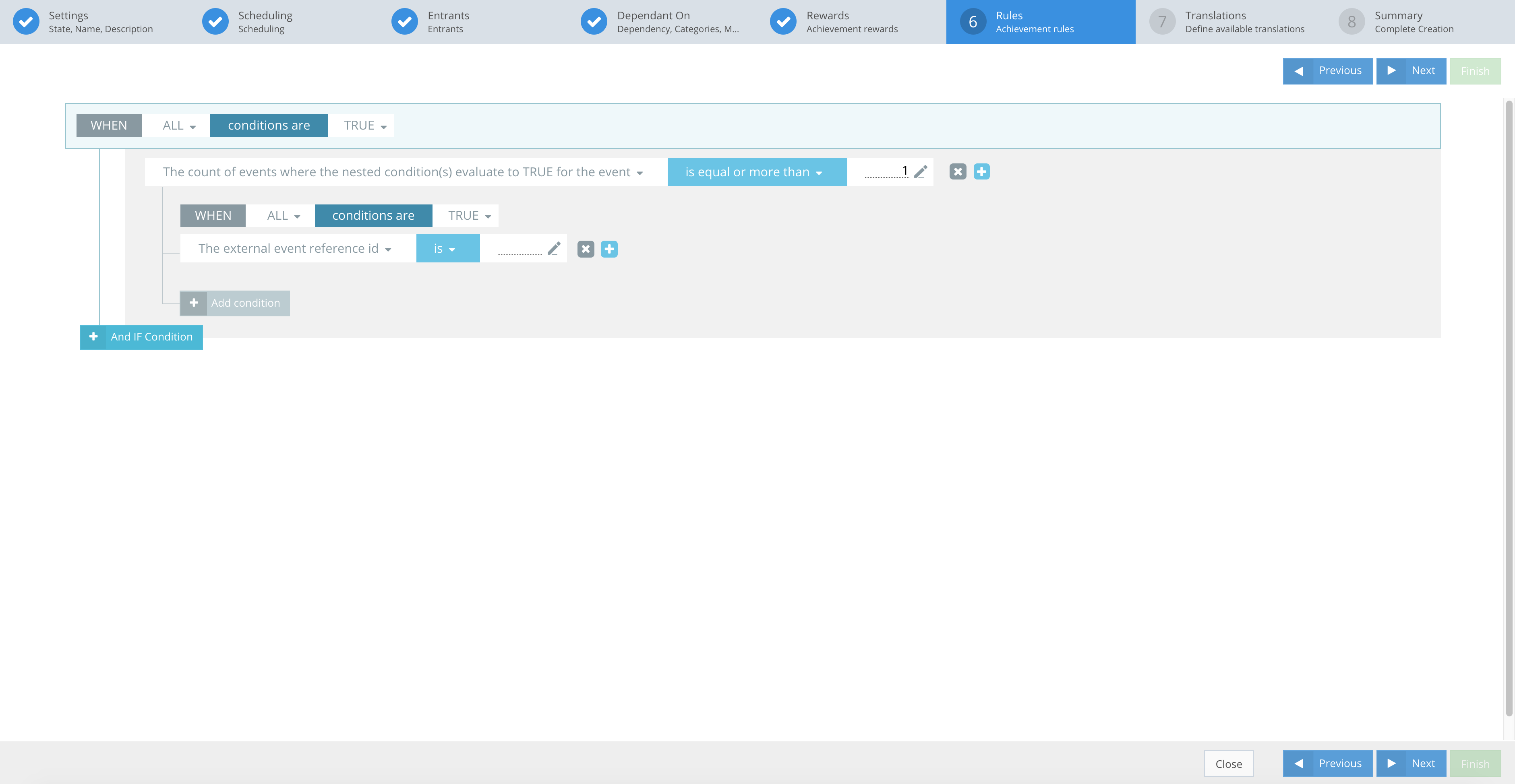Open 'The external event reference id' selector
The height and width of the screenshot is (784, 1515).
(295, 249)
